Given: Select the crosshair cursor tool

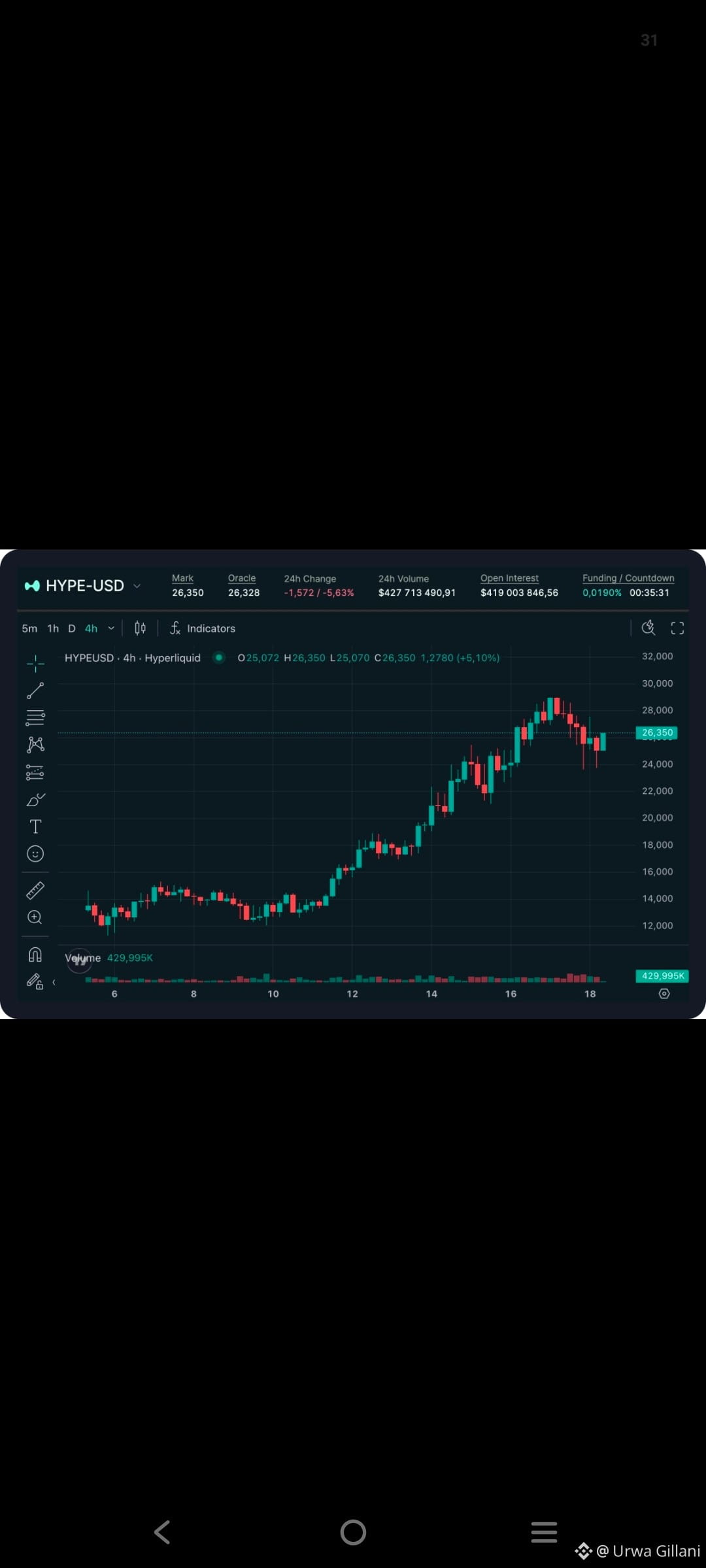Looking at the screenshot, I should click(x=35, y=663).
